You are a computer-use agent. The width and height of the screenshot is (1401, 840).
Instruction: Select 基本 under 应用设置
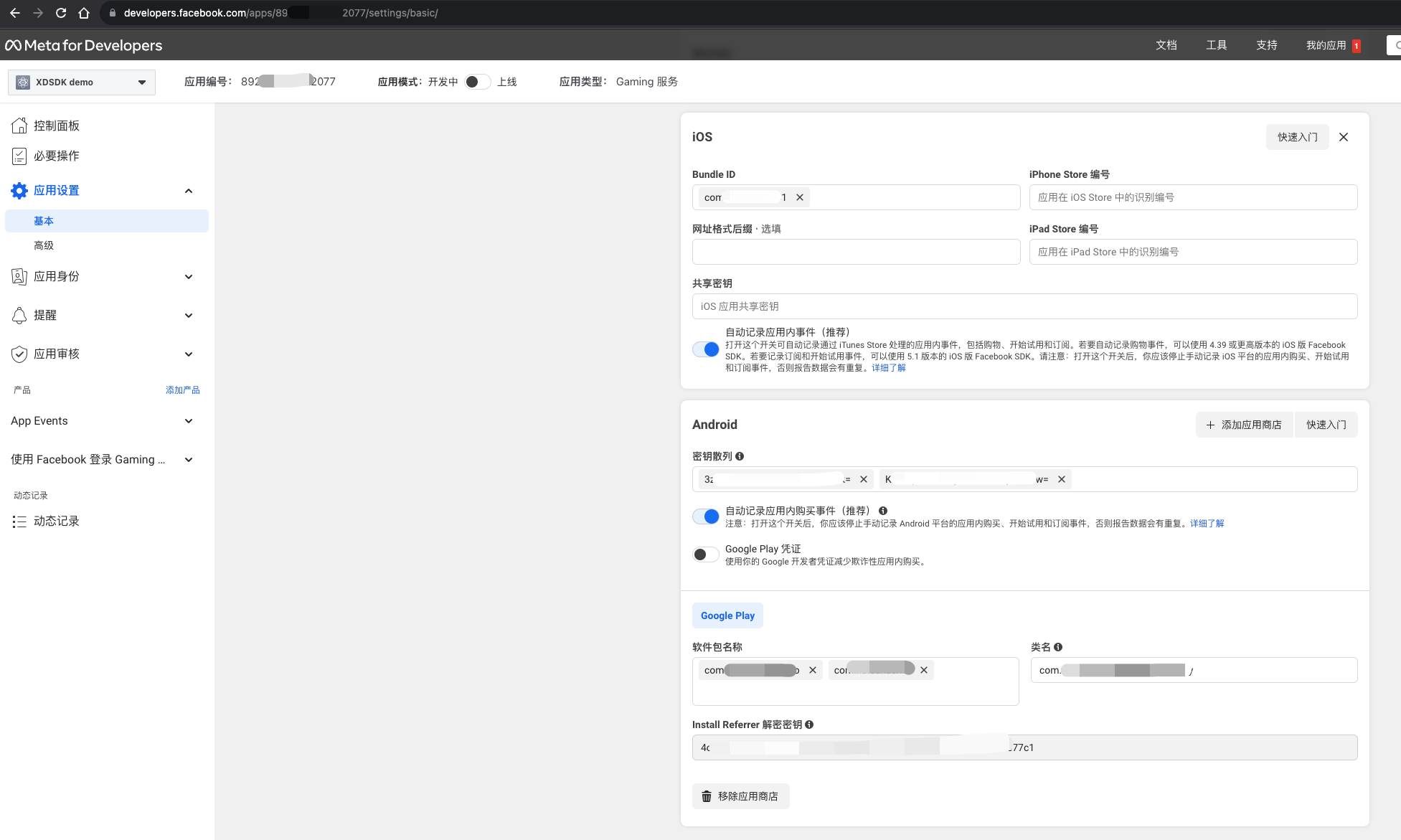point(107,221)
